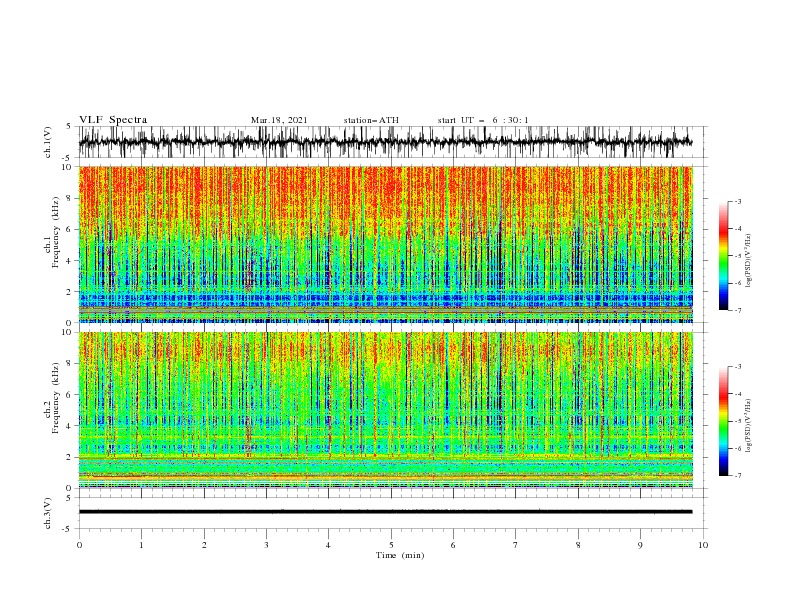
Task: Click the ch.1 "Frequency (kHz)" axis label
Action: 56,231
